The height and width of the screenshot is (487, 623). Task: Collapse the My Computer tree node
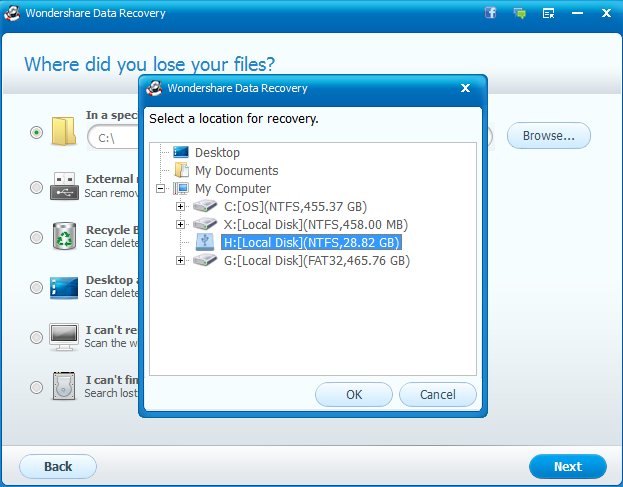pyautogui.click(x=160, y=188)
